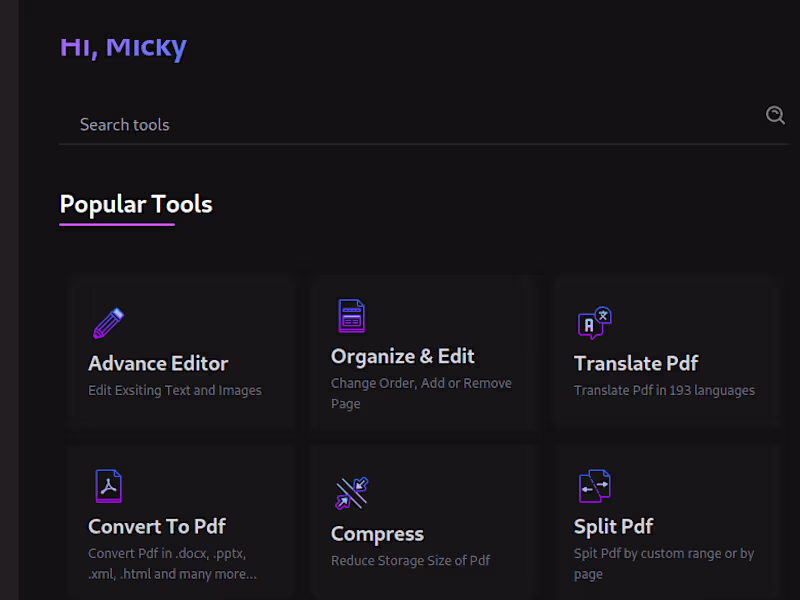Click the "Hi, Micky" greeting heading

[123, 46]
